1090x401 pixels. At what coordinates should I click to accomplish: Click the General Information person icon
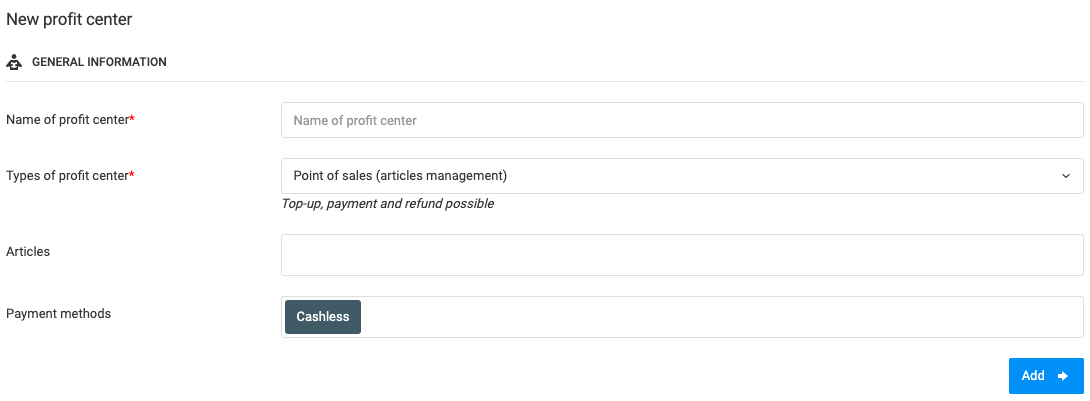click(14, 62)
